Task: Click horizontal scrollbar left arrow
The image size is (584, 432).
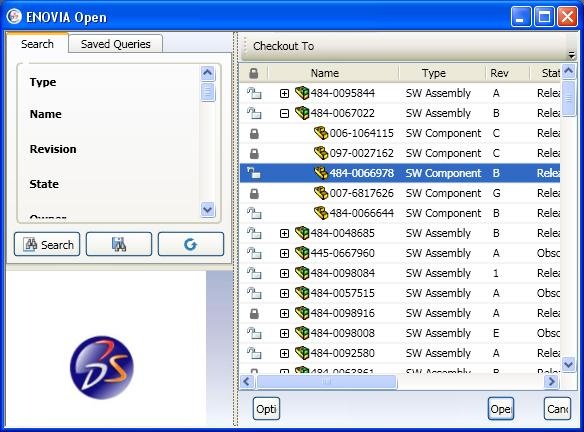Action: click(247, 381)
